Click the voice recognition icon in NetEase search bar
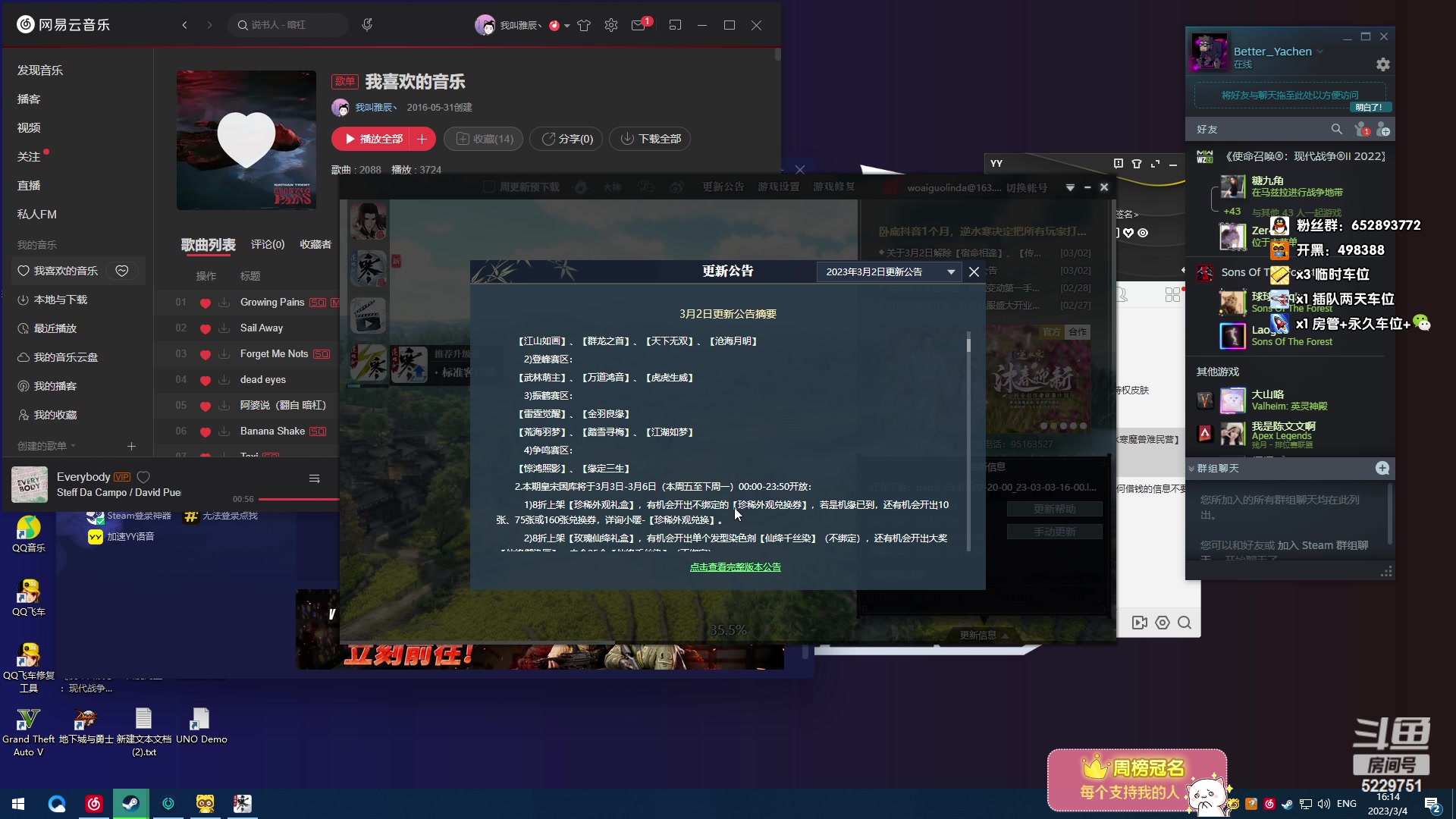Viewport: 1456px width, 819px height. point(367,25)
